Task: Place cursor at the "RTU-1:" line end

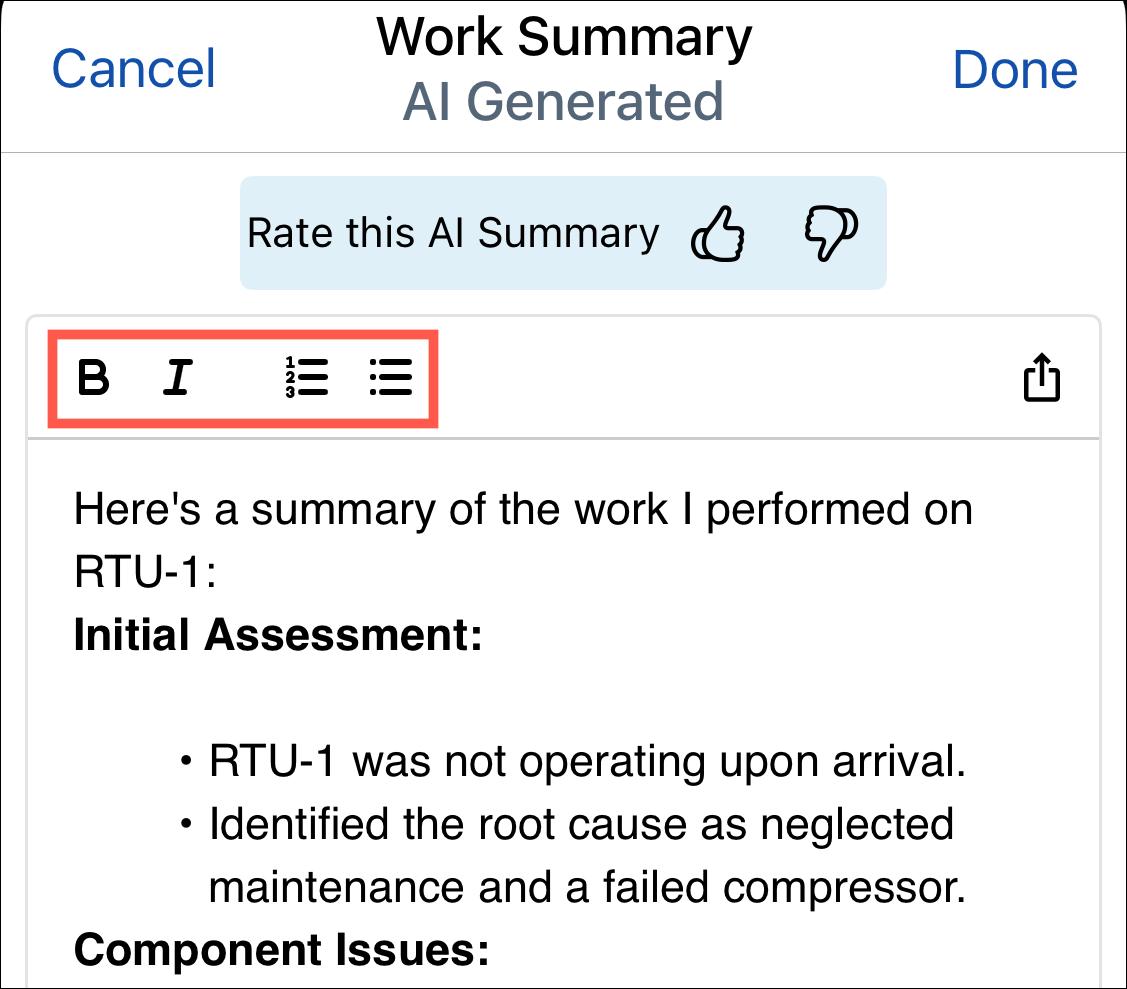Action: (x=216, y=574)
